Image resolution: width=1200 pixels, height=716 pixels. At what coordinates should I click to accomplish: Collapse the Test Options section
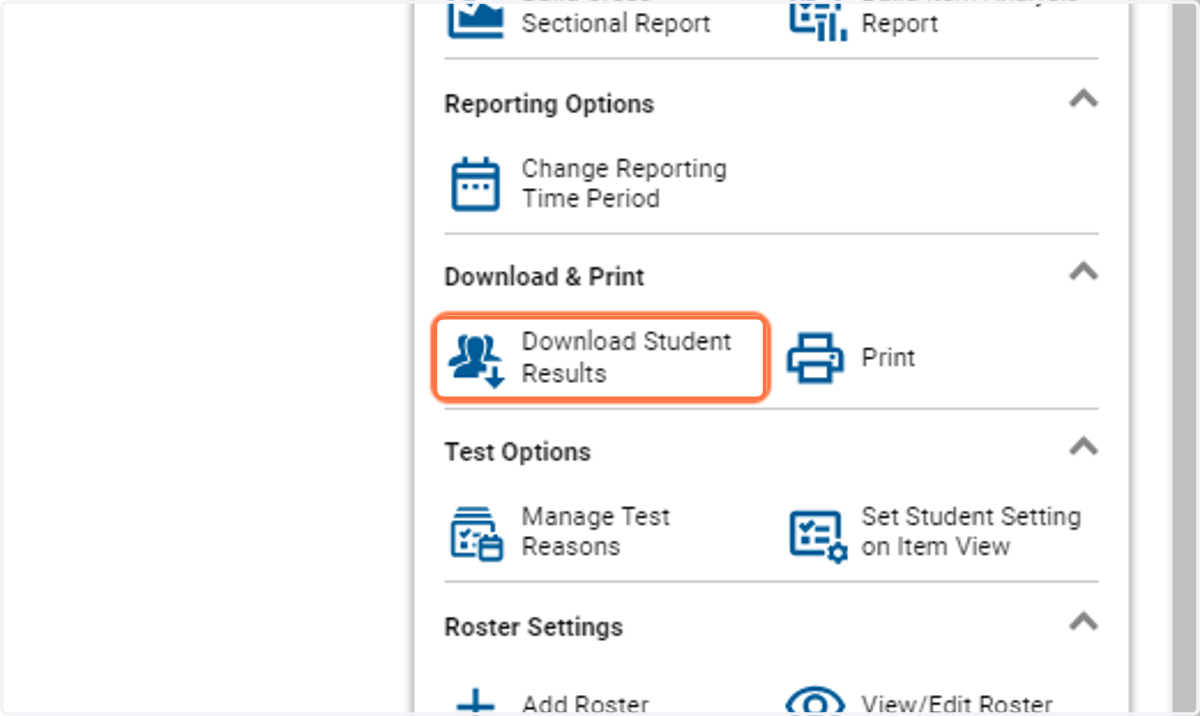coord(1084,446)
